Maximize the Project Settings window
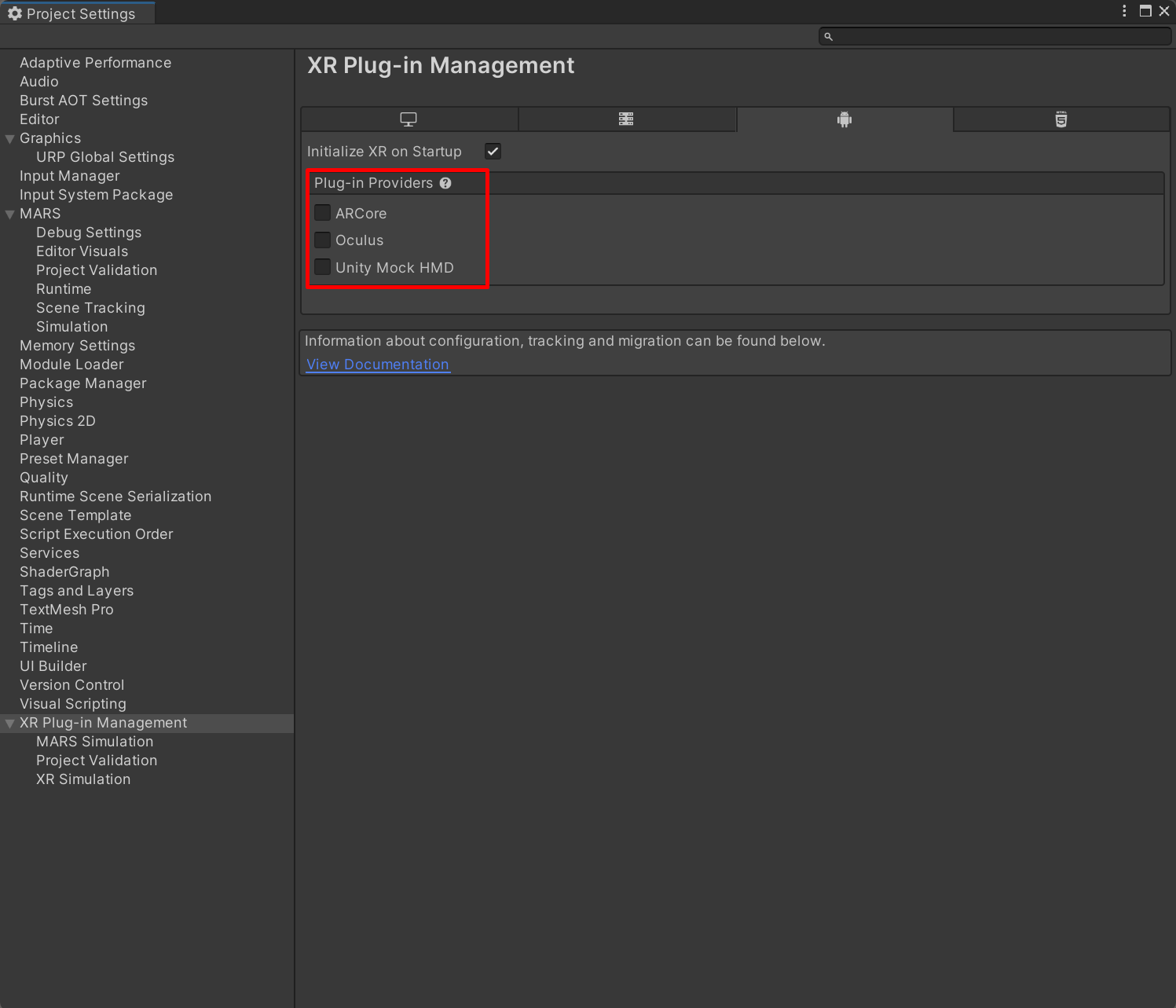The image size is (1176, 1008). (x=1145, y=11)
